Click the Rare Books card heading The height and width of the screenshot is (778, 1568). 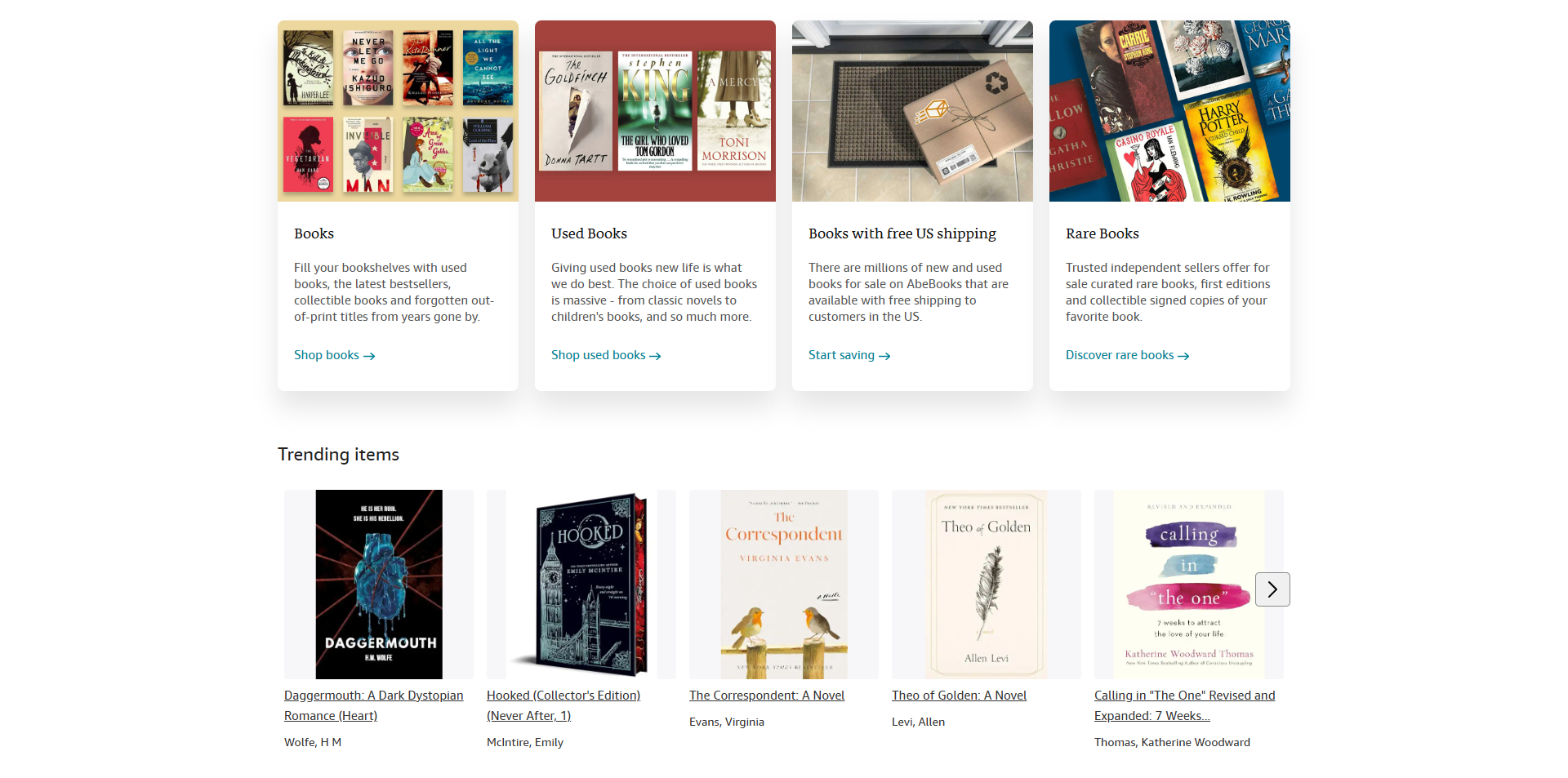[1102, 233]
